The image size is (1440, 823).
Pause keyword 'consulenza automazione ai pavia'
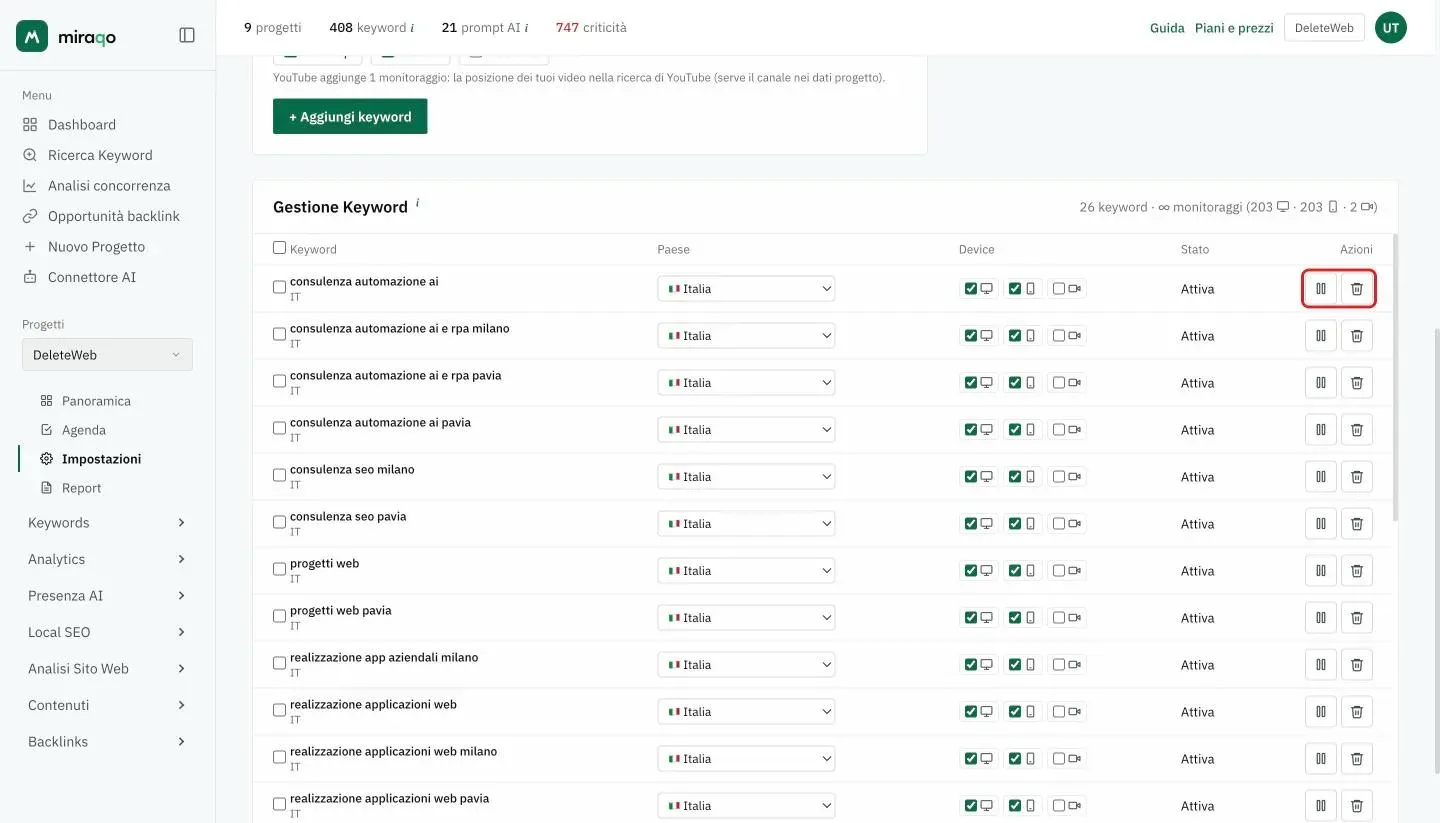click(1321, 430)
